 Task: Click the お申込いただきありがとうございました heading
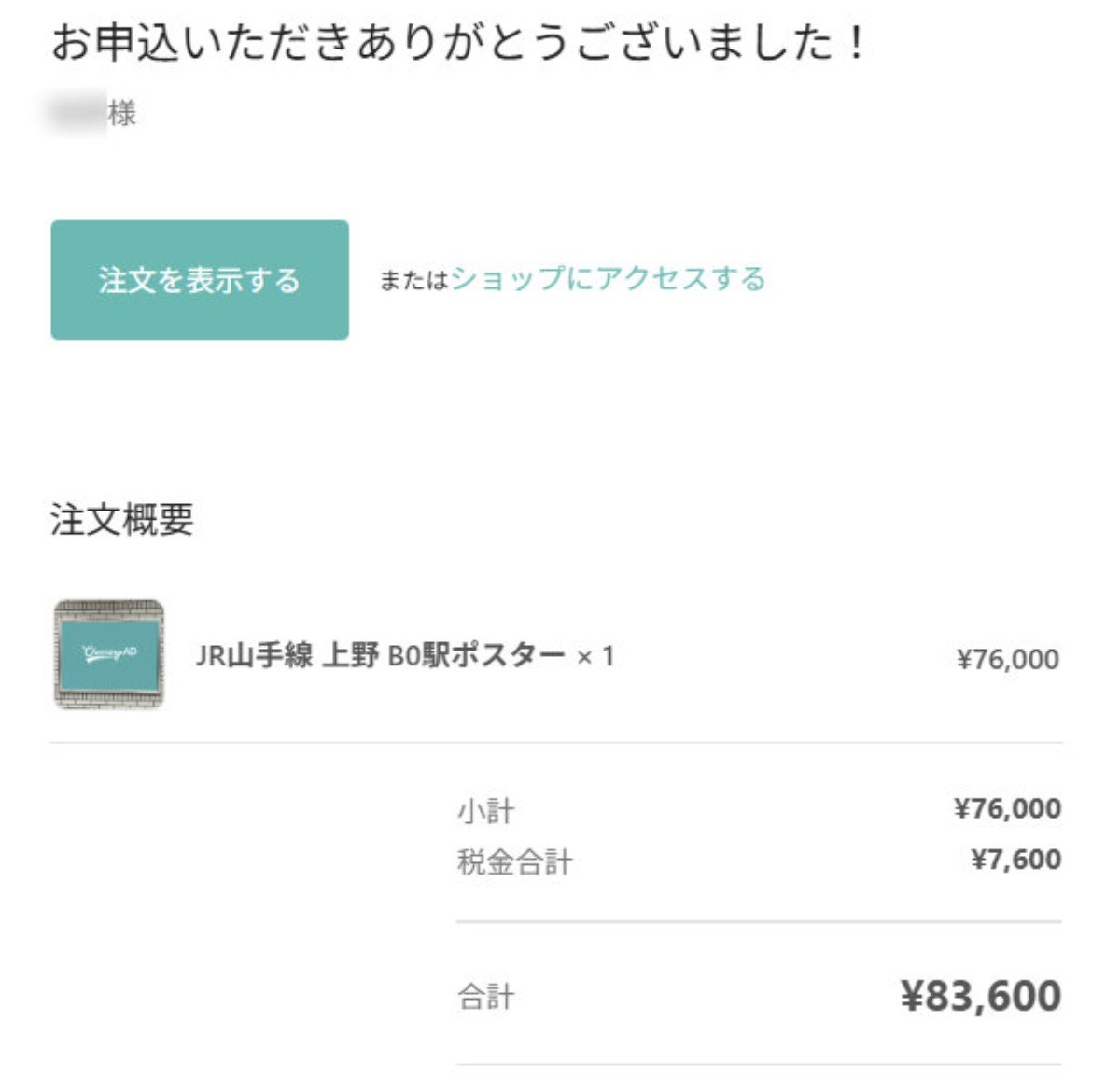coord(459,43)
